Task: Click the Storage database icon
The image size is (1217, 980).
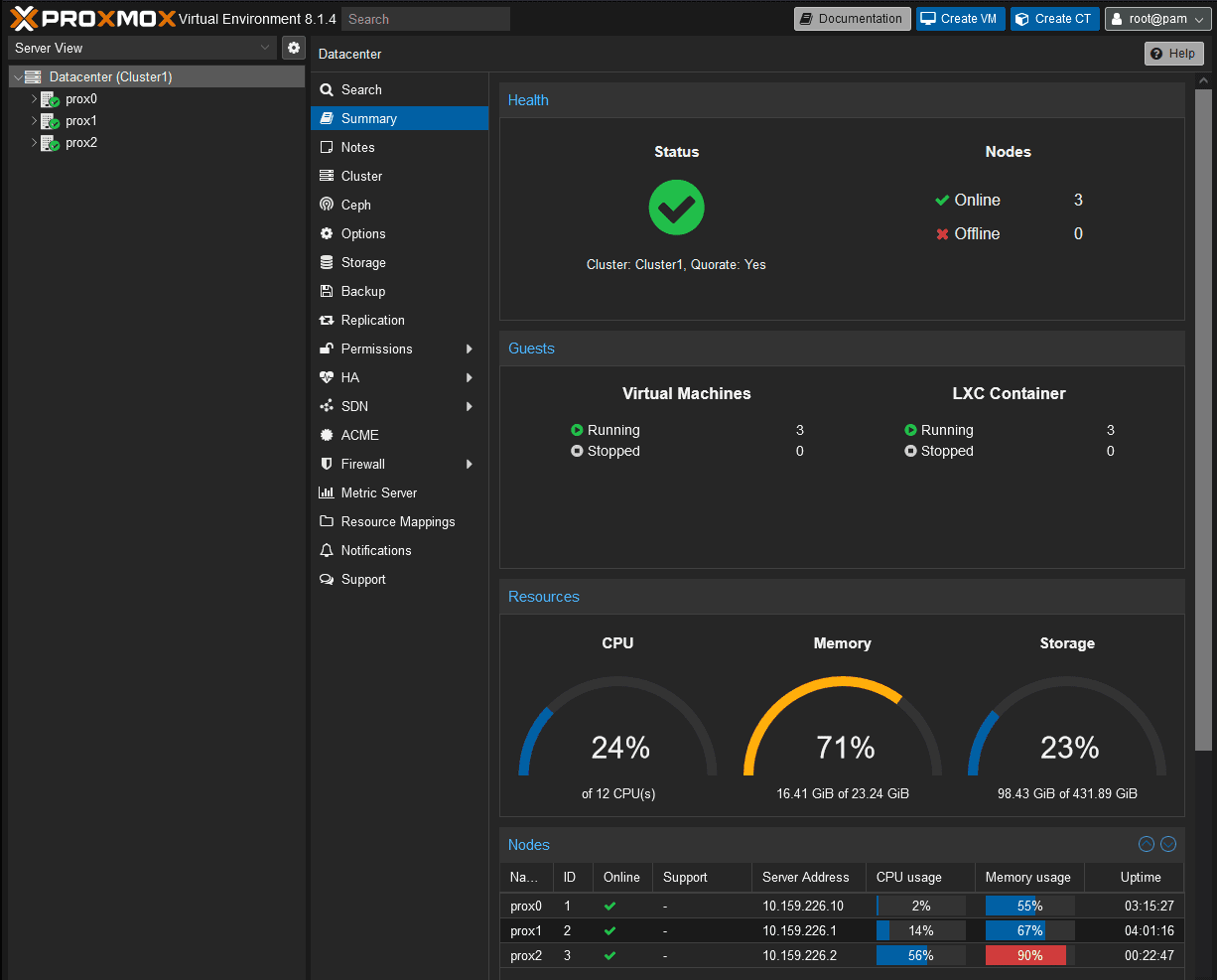Action: 327,262
